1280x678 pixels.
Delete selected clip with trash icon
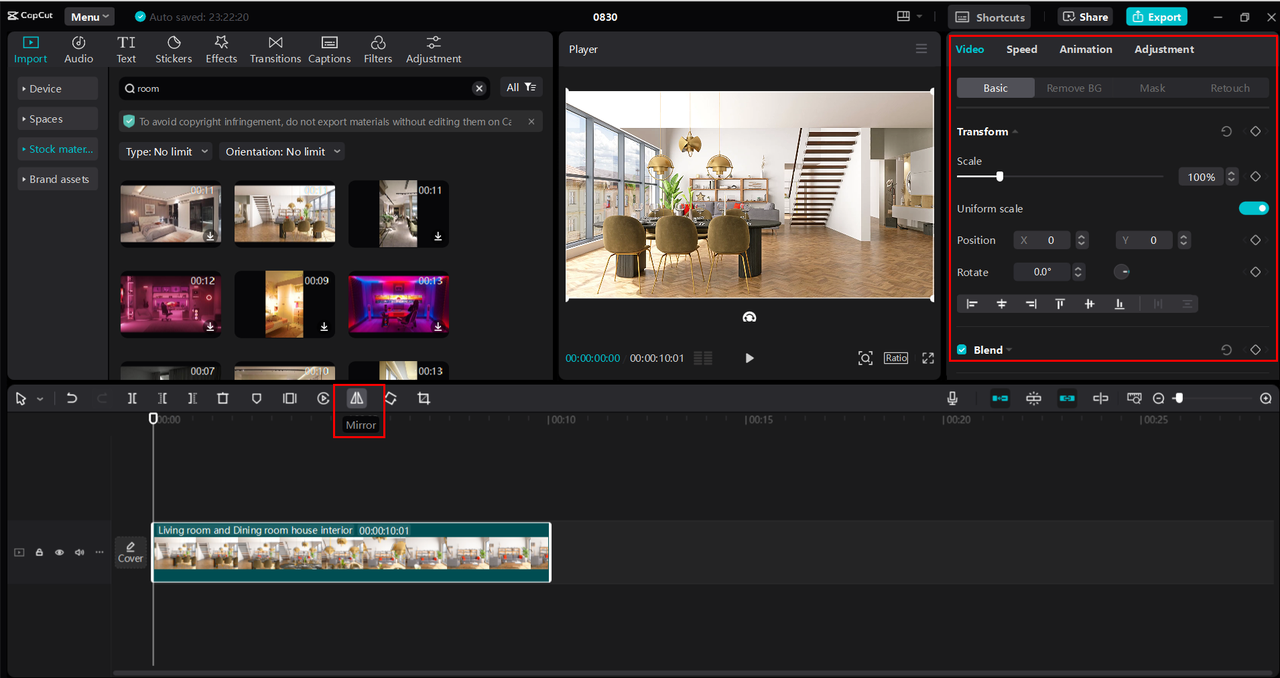pos(223,398)
